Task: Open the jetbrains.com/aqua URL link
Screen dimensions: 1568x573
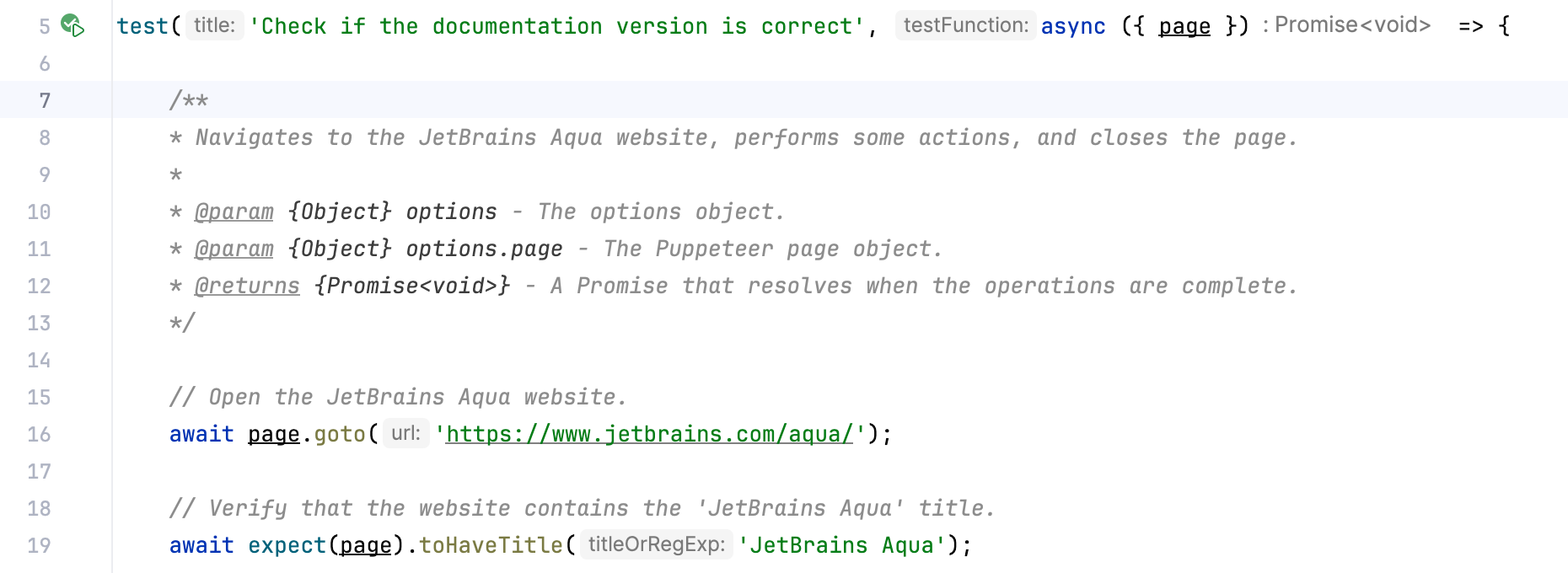Action: tap(649, 434)
